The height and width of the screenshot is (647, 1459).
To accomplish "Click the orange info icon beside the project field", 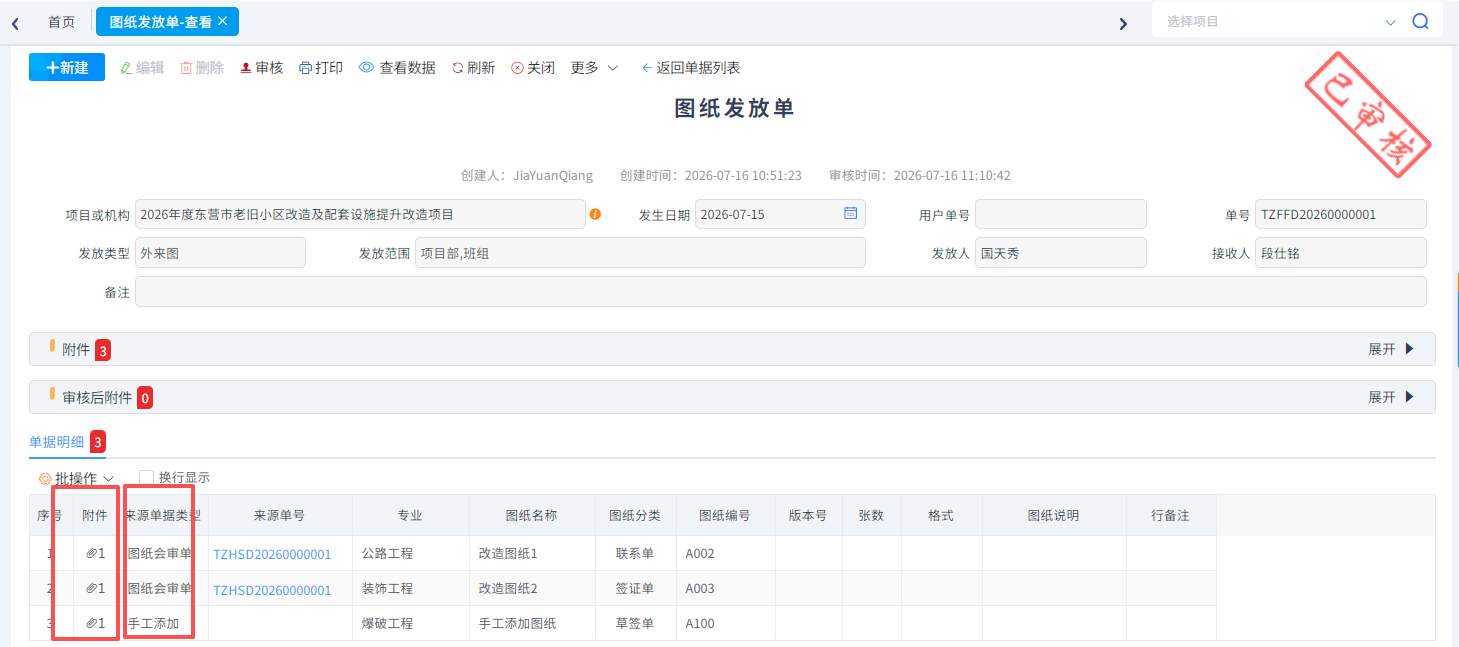I will click(595, 214).
